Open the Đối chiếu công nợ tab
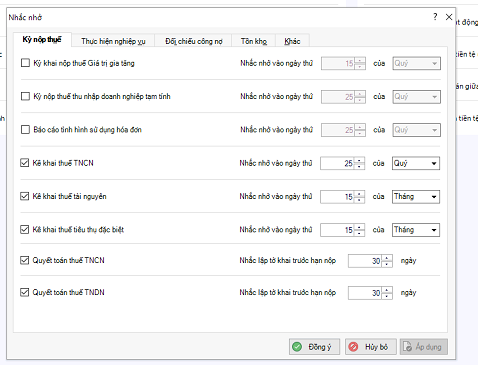This screenshot has height=365, width=478. click(x=194, y=41)
